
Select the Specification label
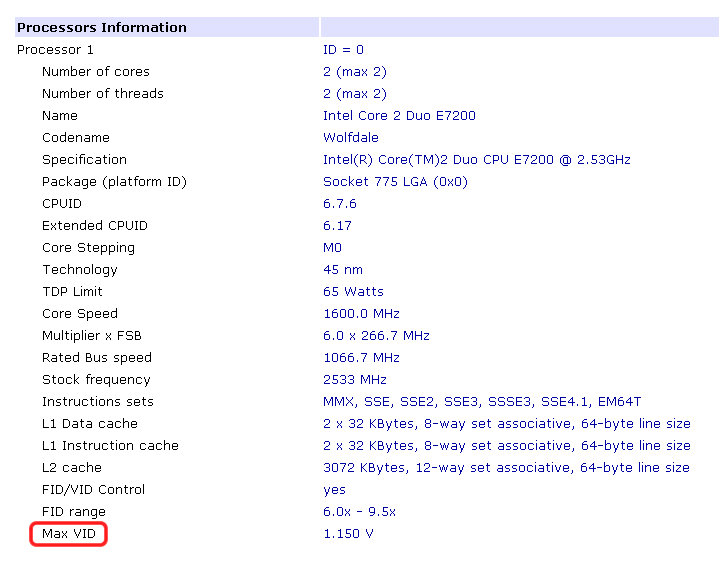[84, 160]
